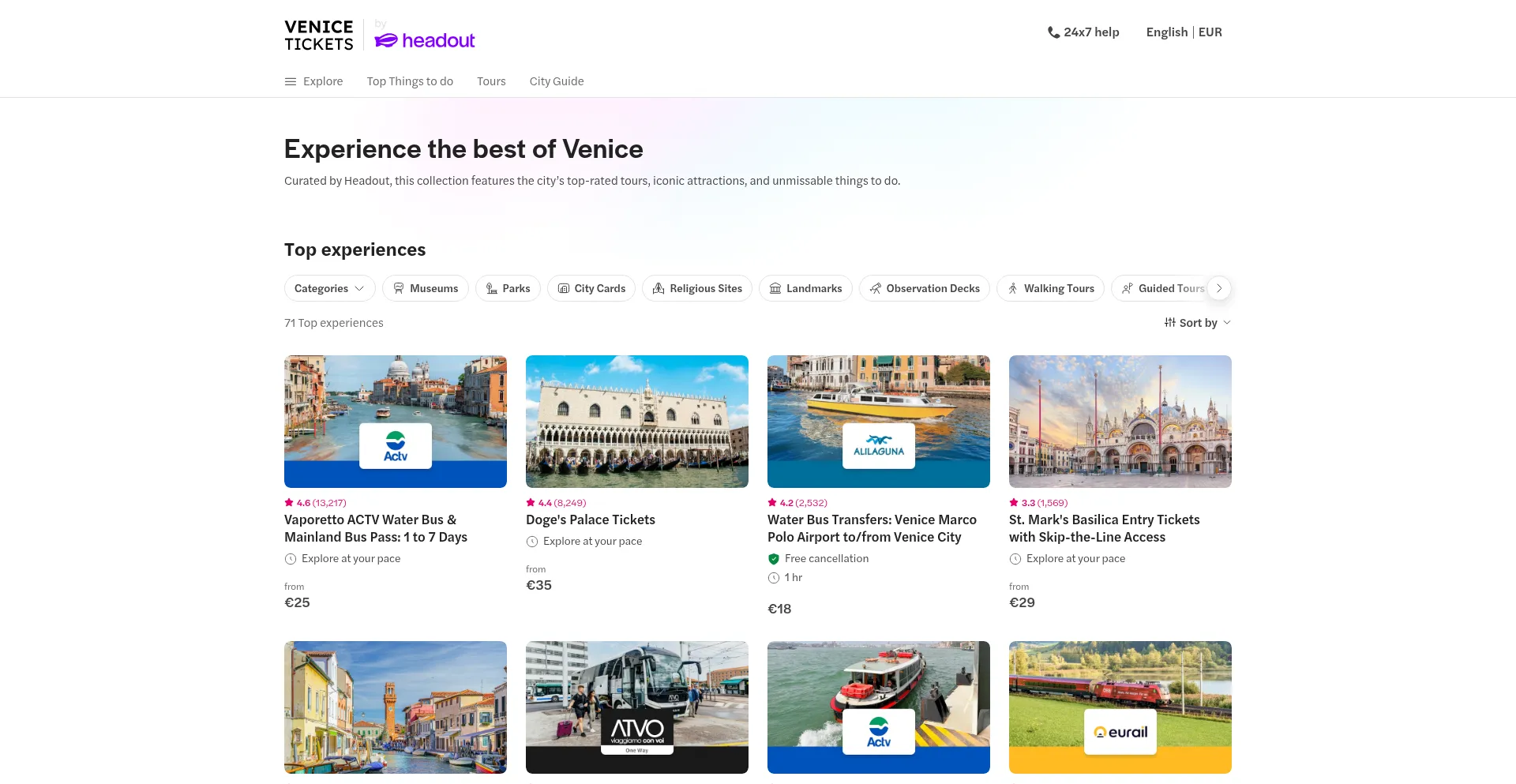Image resolution: width=1516 pixels, height=784 pixels.
Task: Open the Tours menu
Action: point(491,81)
